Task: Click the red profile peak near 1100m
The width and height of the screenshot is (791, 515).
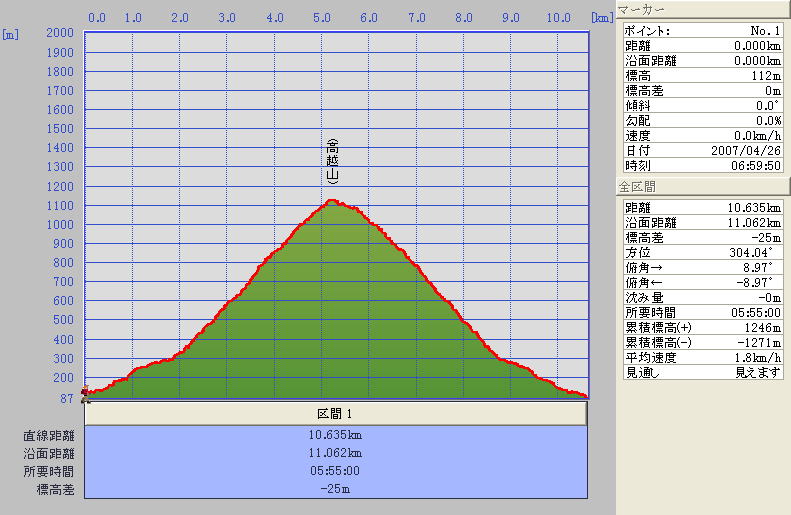Action: (x=332, y=201)
